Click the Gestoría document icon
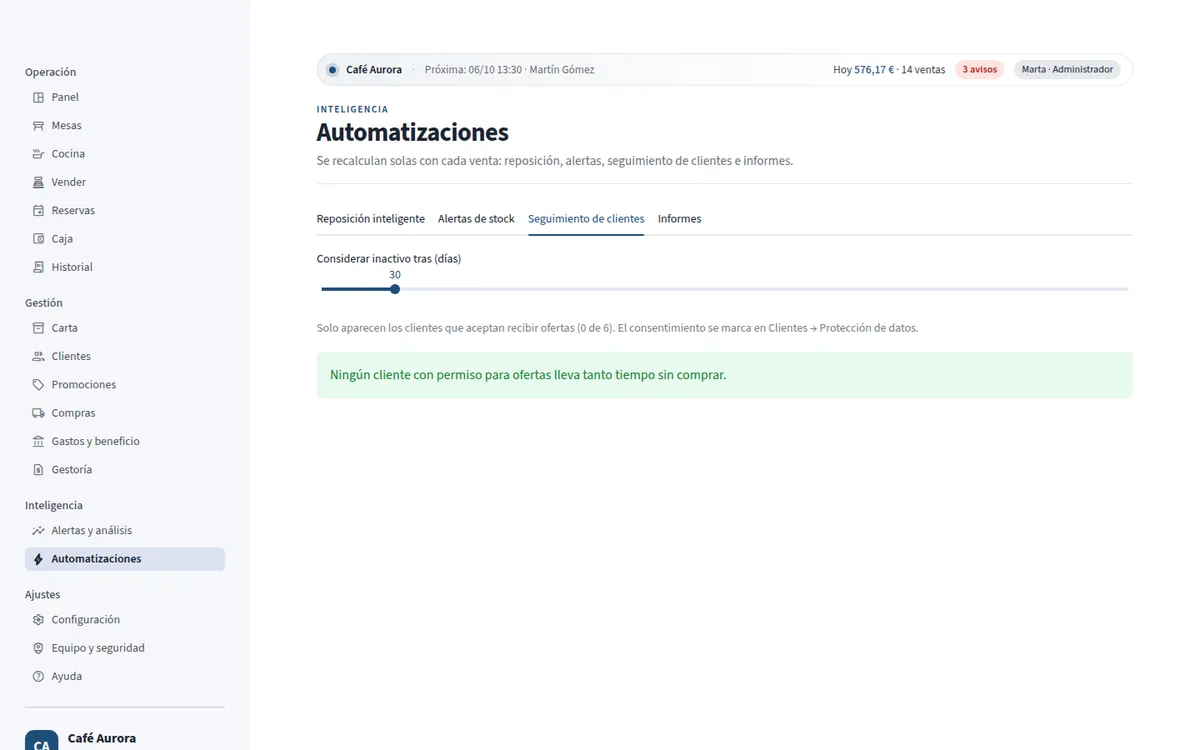 pos(38,470)
